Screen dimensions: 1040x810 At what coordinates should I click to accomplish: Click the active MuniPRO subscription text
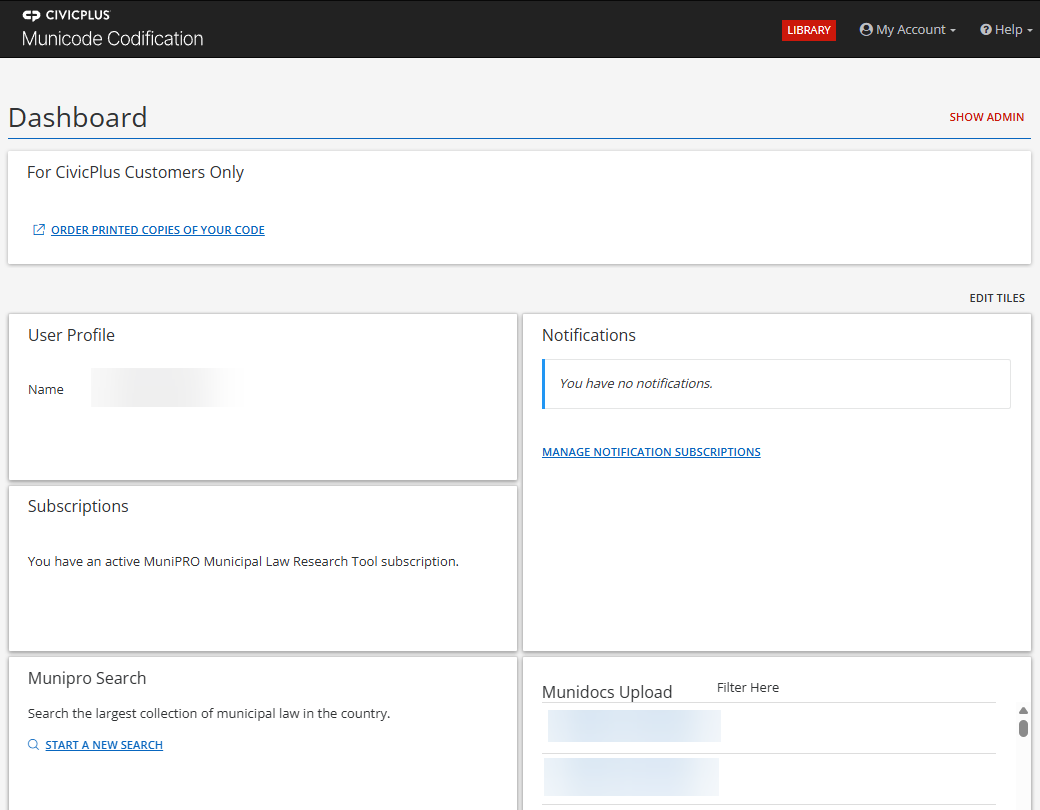pos(243,561)
